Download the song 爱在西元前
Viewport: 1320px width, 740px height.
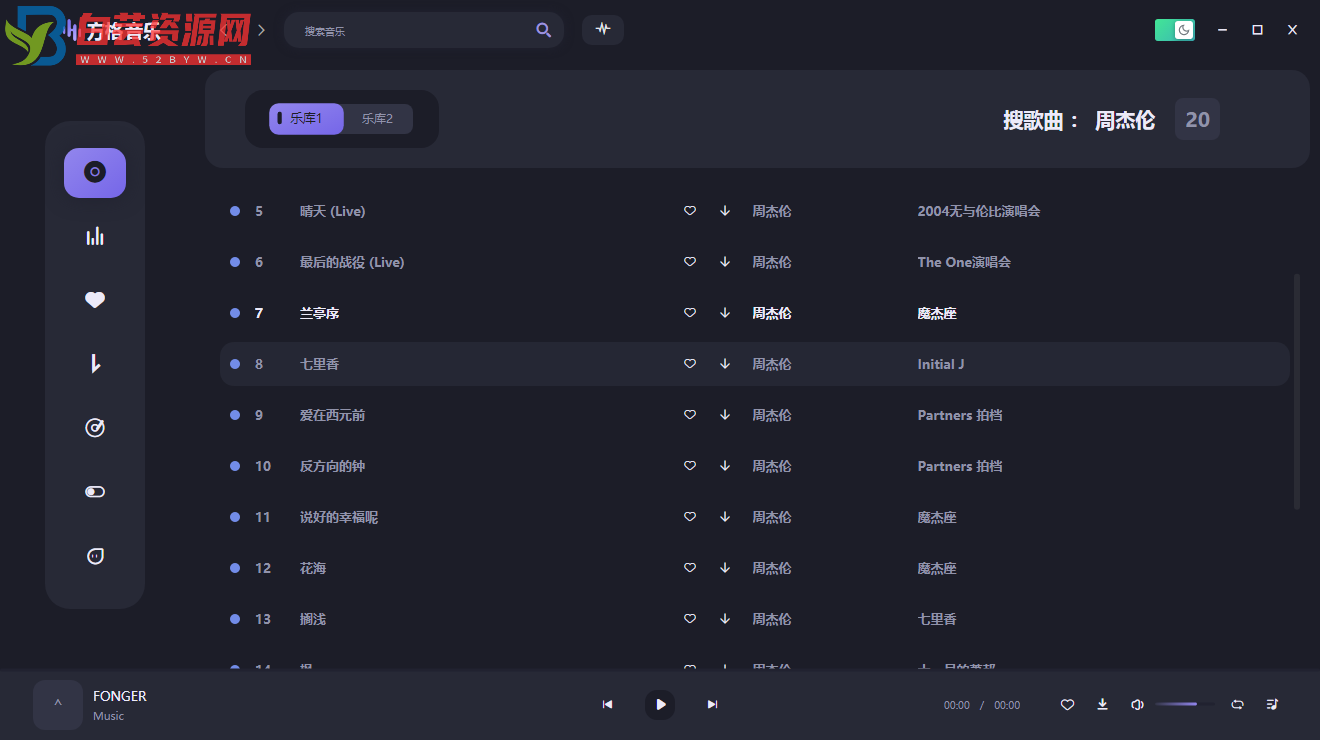pos(725,415)
